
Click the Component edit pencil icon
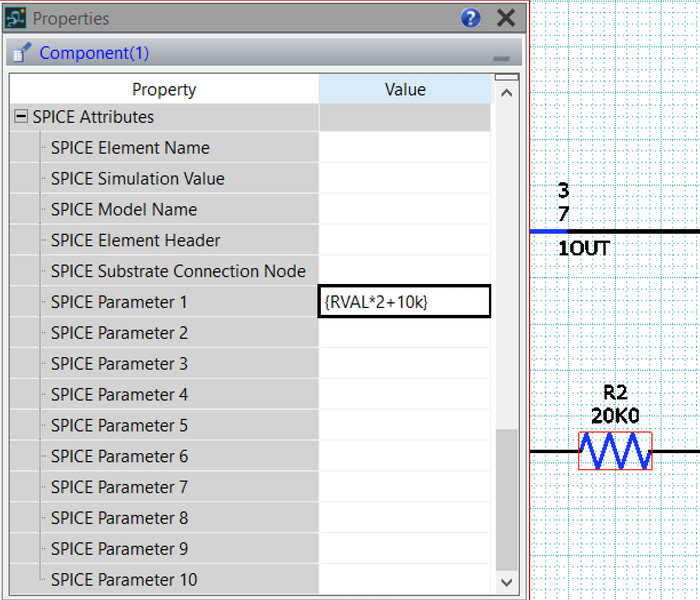coord(21,52)
